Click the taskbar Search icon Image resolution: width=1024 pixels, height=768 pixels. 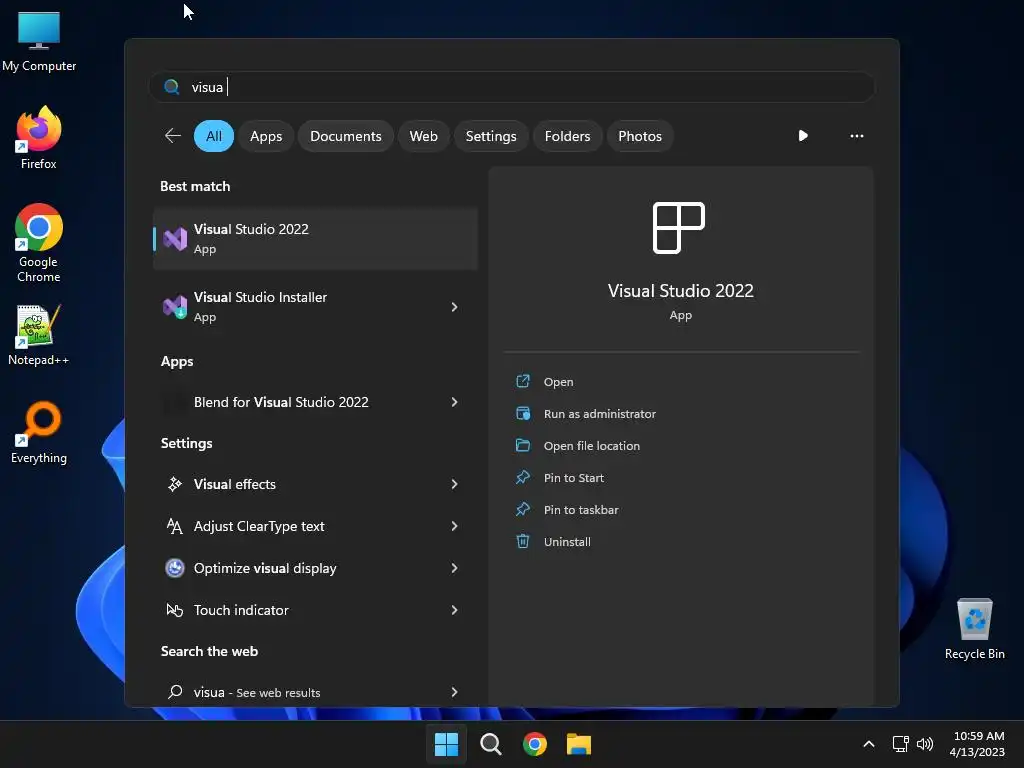tap(490, 744)
